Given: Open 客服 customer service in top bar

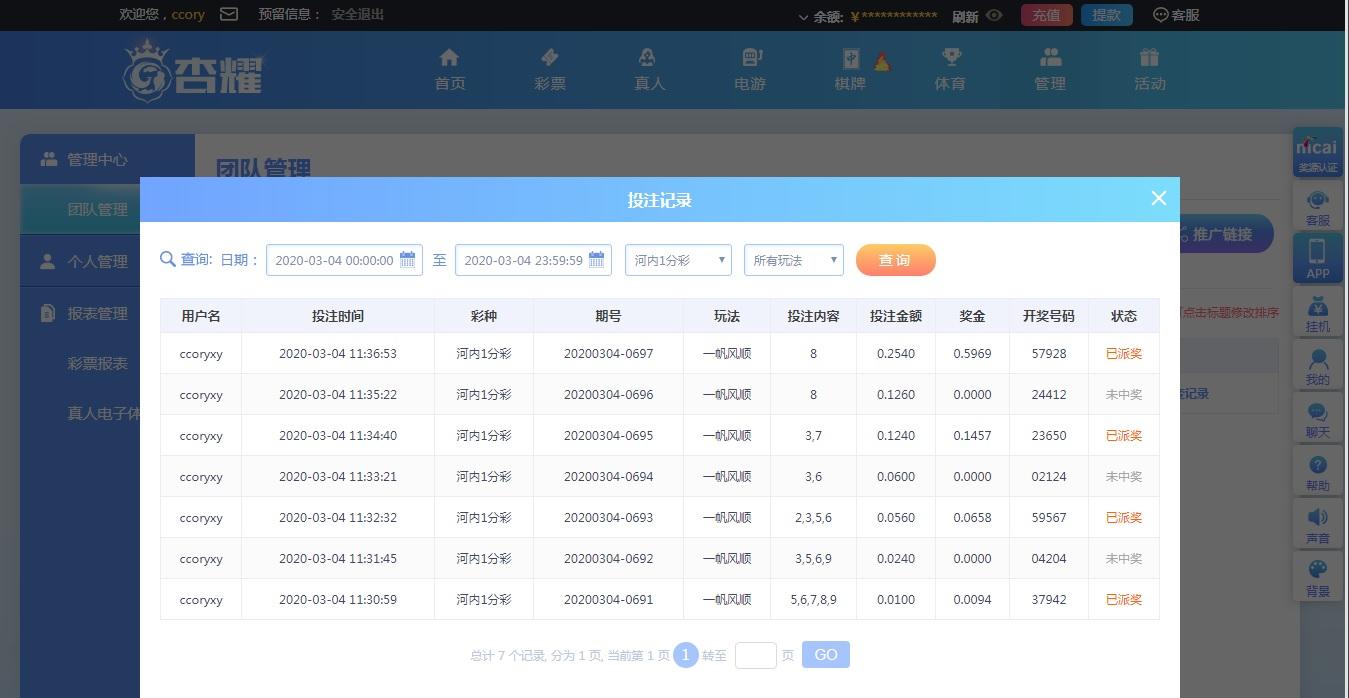Looking at the screenshot, I should (x=1177, y=15).
